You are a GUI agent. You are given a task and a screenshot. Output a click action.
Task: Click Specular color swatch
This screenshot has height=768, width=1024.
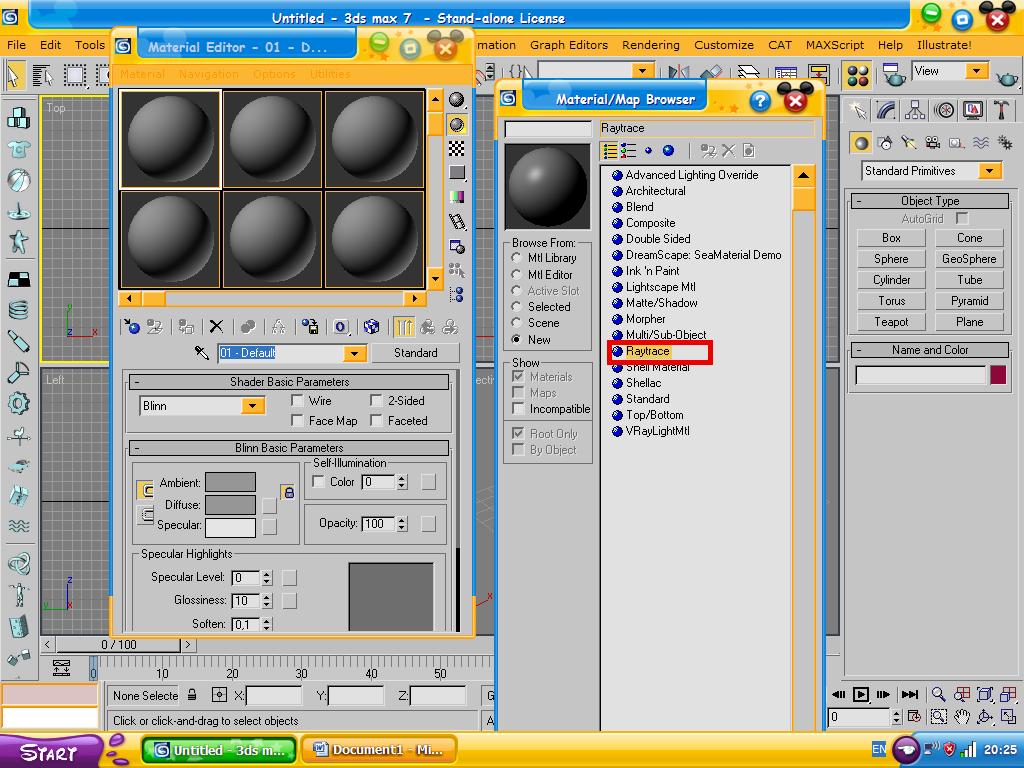click(231, 527)
